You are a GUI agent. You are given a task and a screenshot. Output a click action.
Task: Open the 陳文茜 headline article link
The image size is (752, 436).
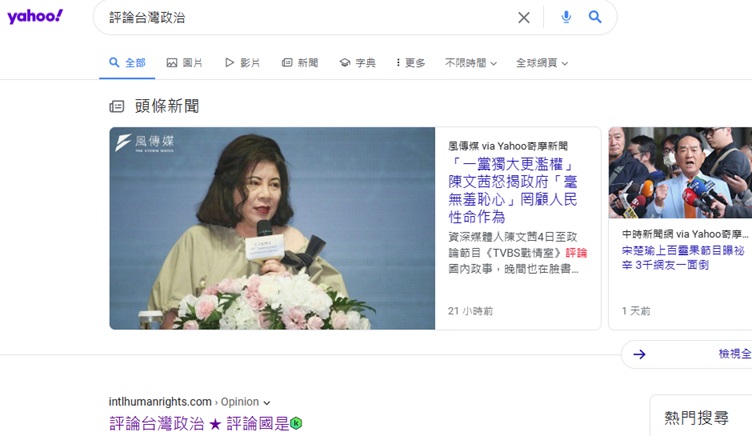(513, 190)
